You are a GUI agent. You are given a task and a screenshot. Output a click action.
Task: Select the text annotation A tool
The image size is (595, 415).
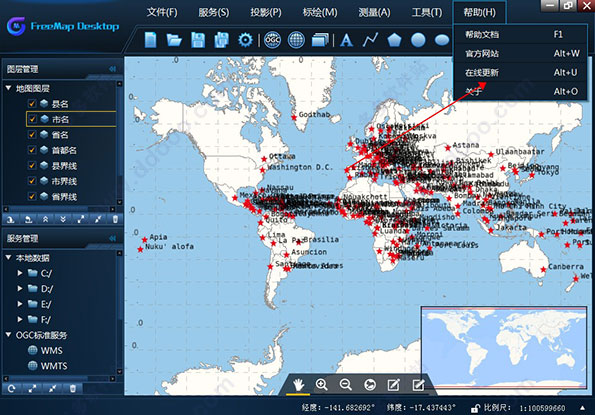tap(346, 40)
